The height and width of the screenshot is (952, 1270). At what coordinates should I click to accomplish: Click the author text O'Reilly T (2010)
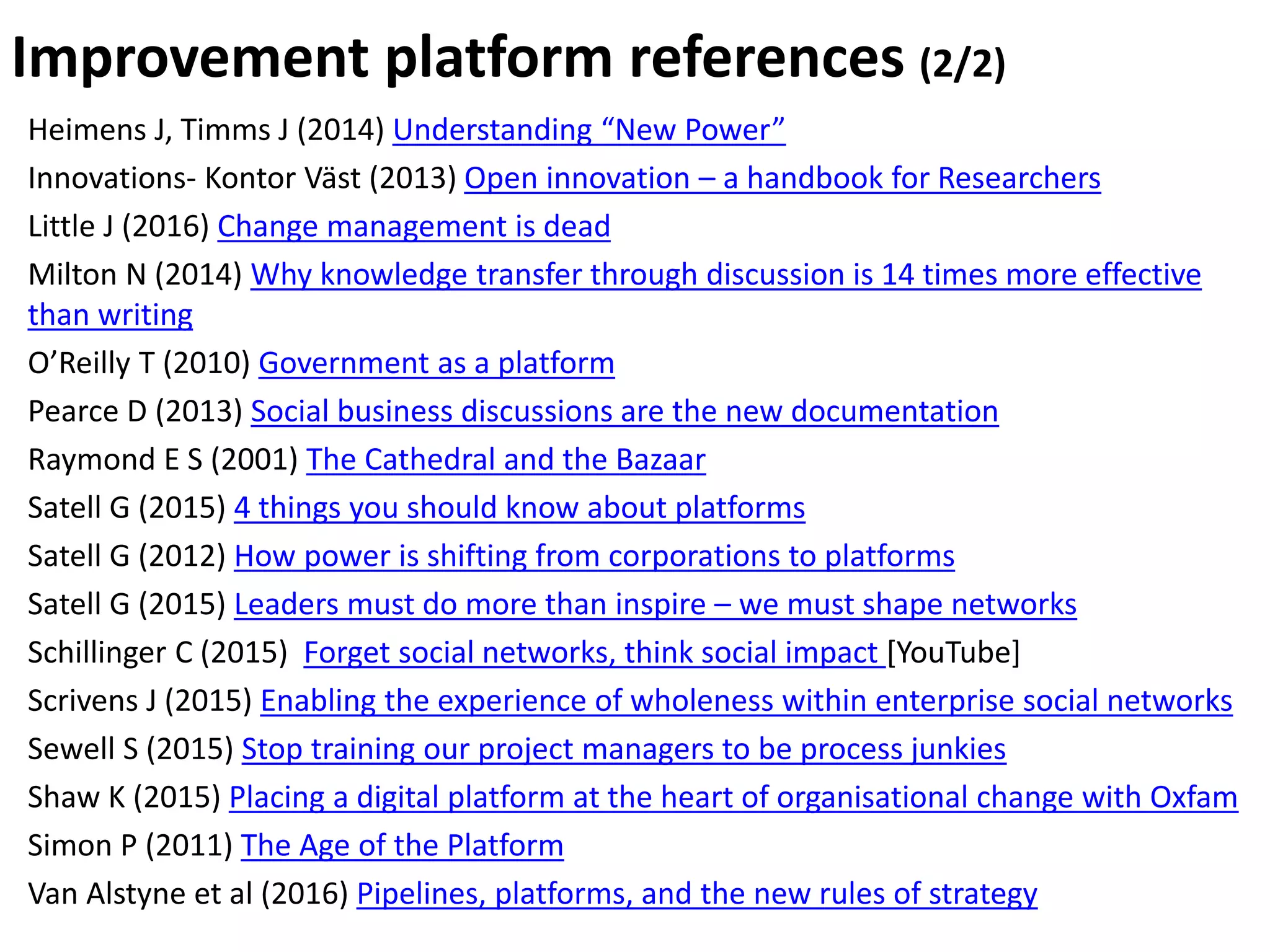click(140, 364)
